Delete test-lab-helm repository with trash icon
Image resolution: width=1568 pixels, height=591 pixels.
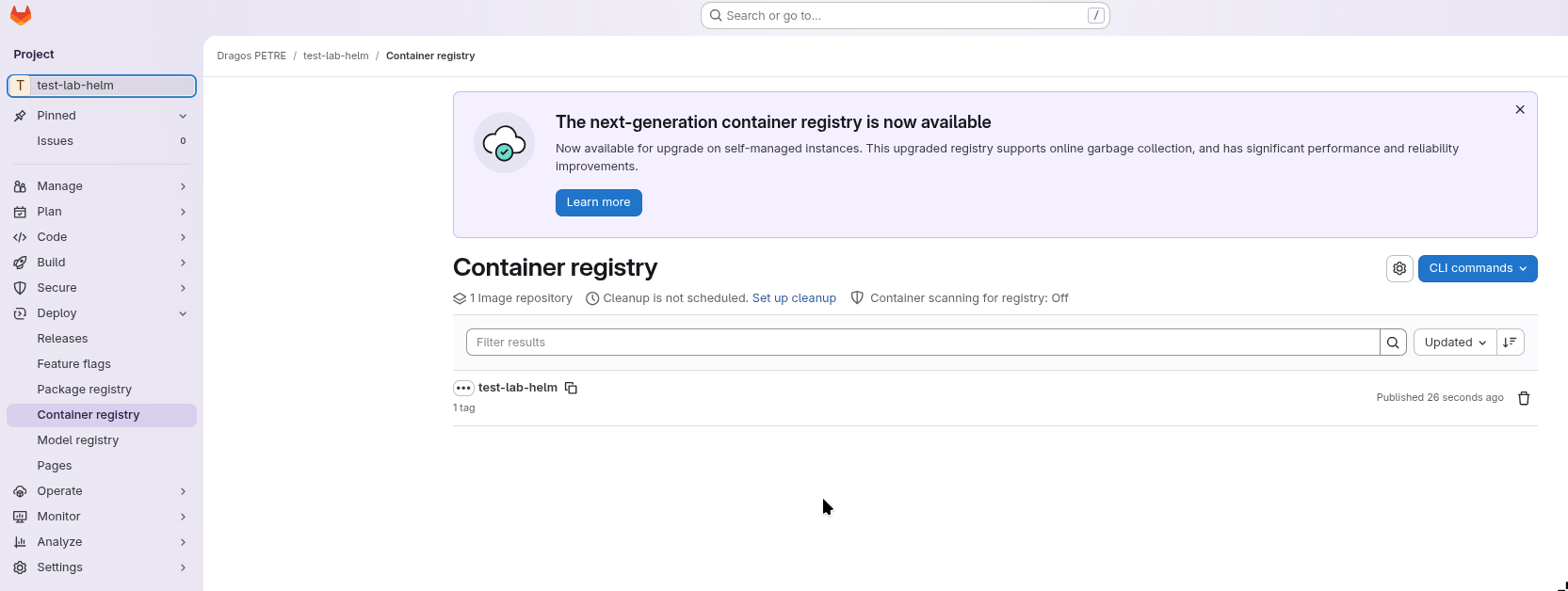[x=1524, y=398]
